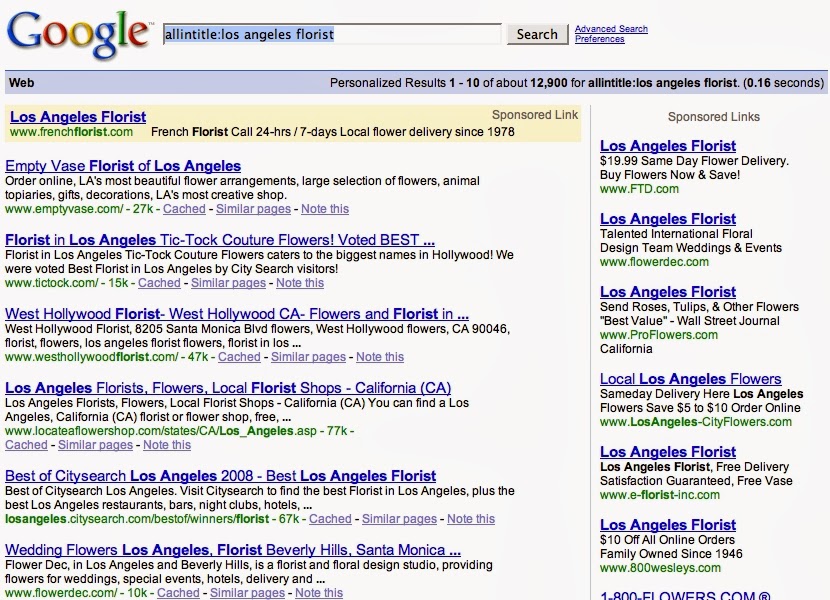Open the flowerdec.com sponsored Los Angeles Florist ad
Screen dimensions: 830x600
coord(668,219)
